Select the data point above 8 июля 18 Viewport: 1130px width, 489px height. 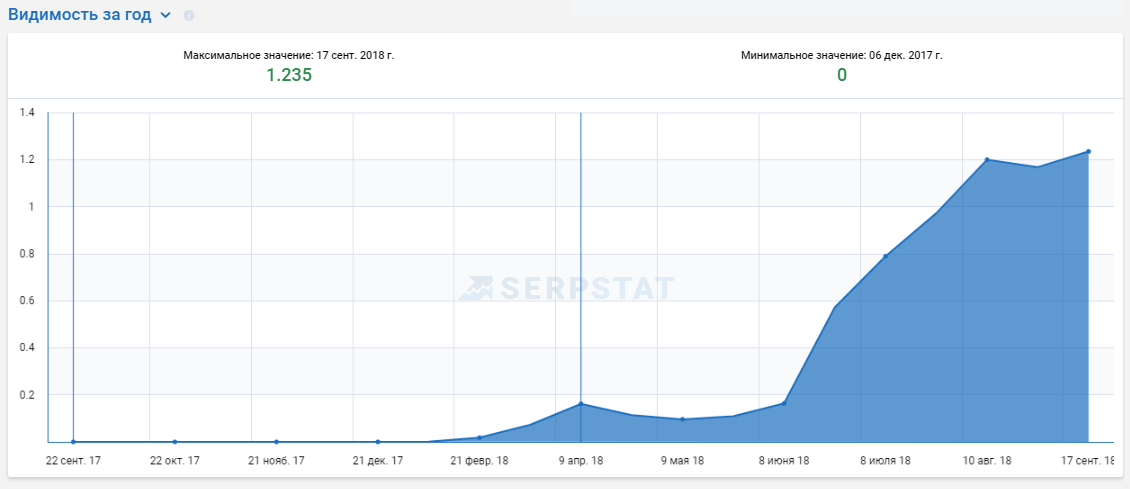click(885, 256)
